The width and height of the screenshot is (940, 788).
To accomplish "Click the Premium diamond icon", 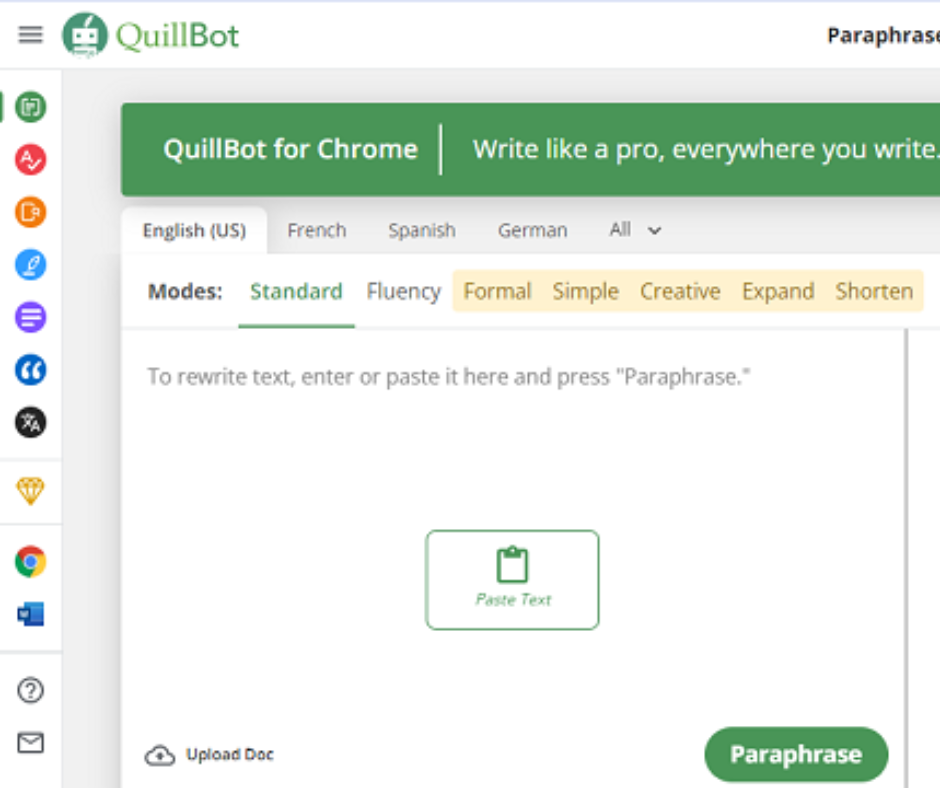I will [31, 491].
